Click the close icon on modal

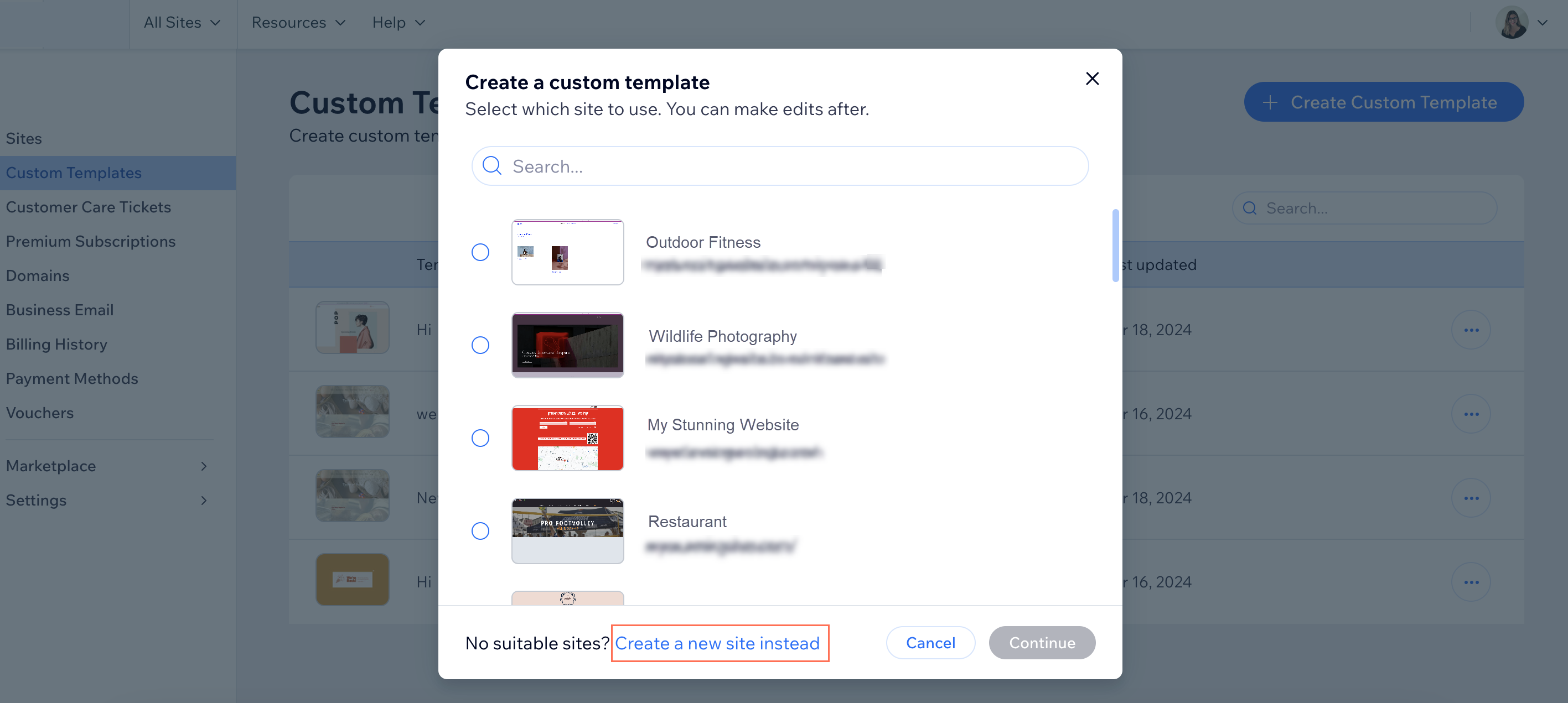1093,78
